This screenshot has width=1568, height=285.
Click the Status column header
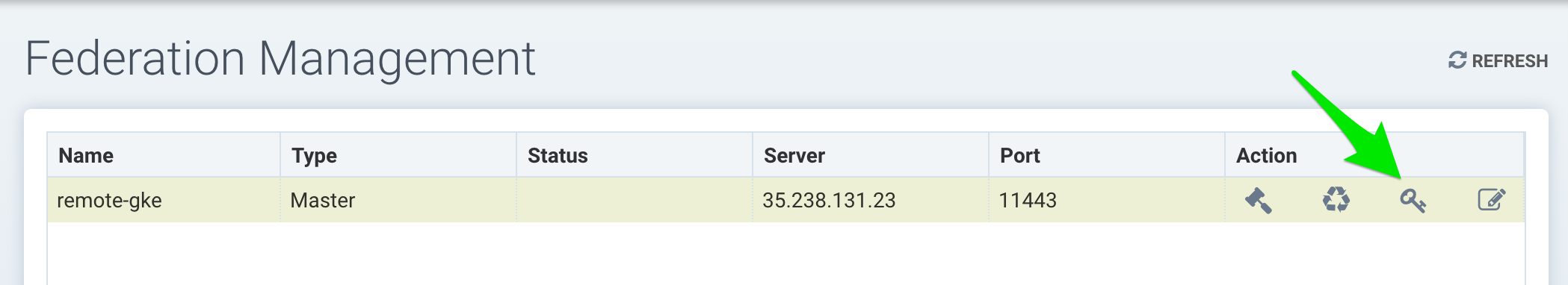coord(558,155)
